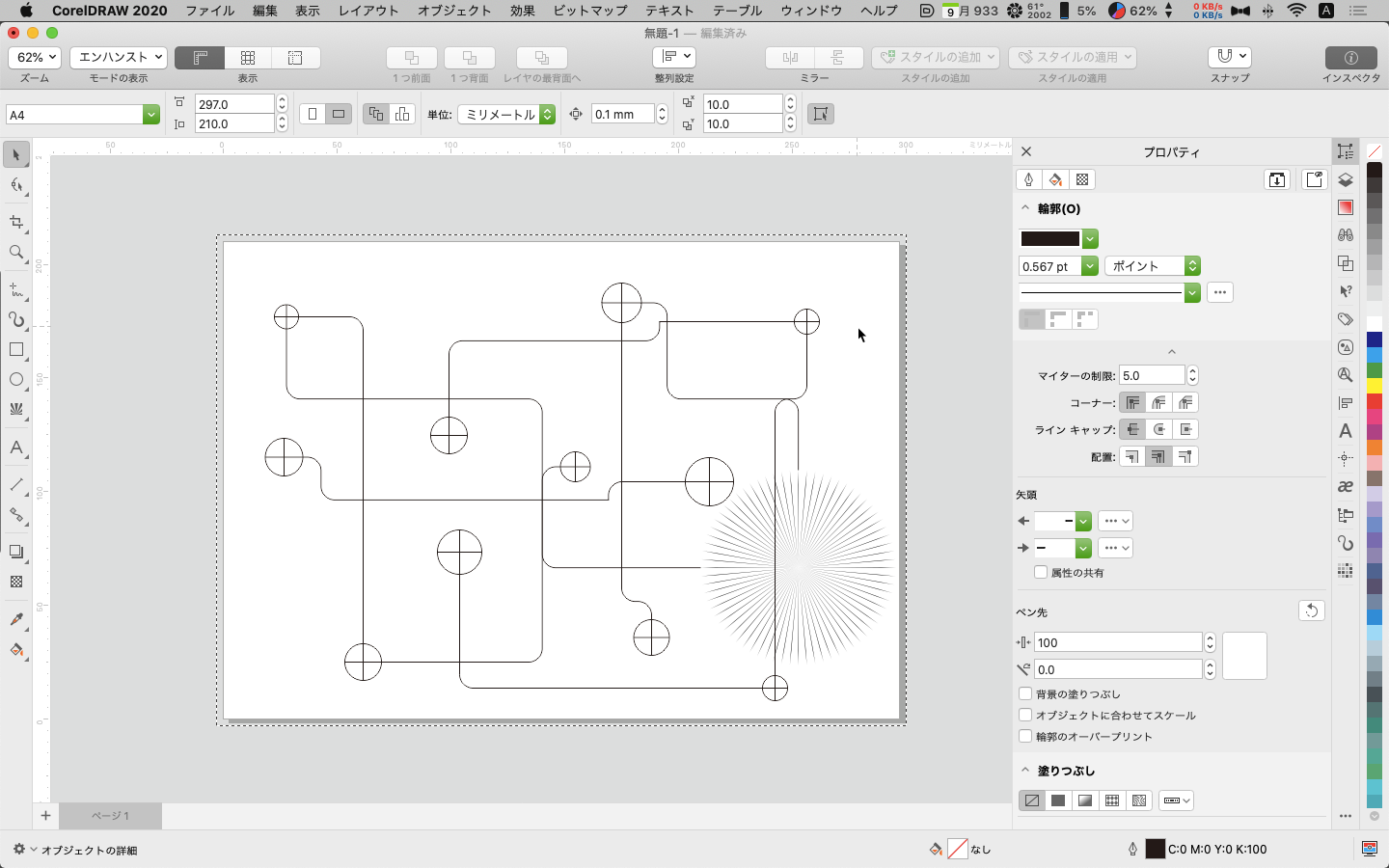Enable 輪郭のオーバープリント checkbox
This screenshot has height=868, width=1389.
(1025, 736)
